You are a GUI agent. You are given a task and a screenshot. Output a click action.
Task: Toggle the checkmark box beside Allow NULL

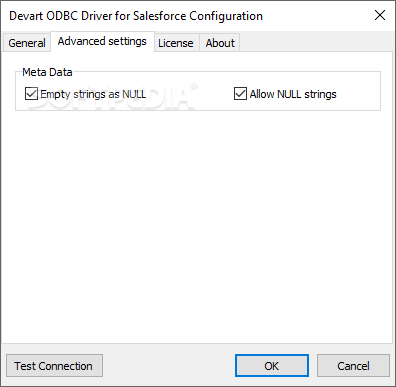pyautogui.click(x=240, y=94)
